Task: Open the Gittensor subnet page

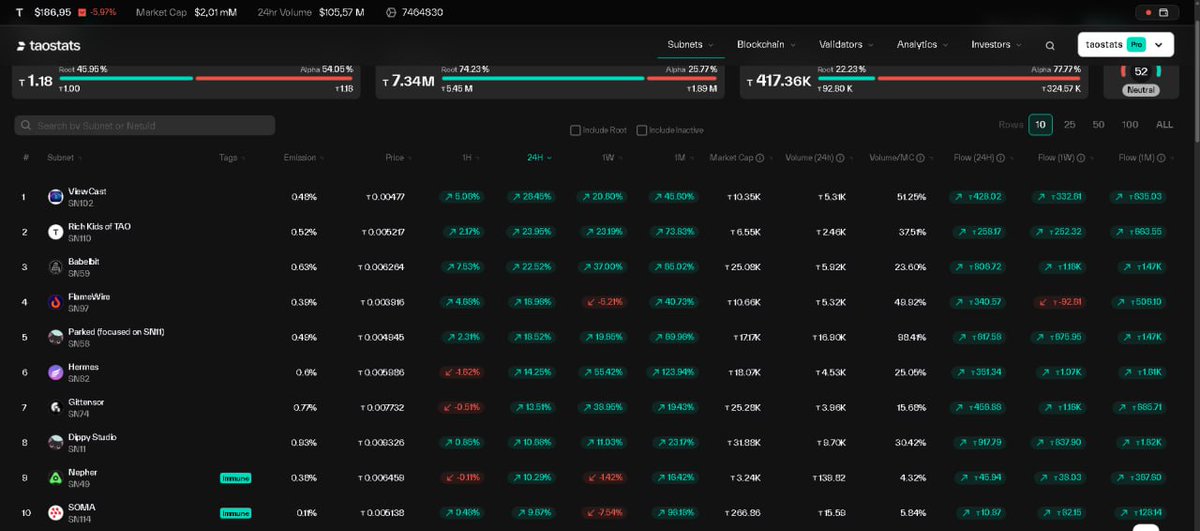Action: point(86,402)
